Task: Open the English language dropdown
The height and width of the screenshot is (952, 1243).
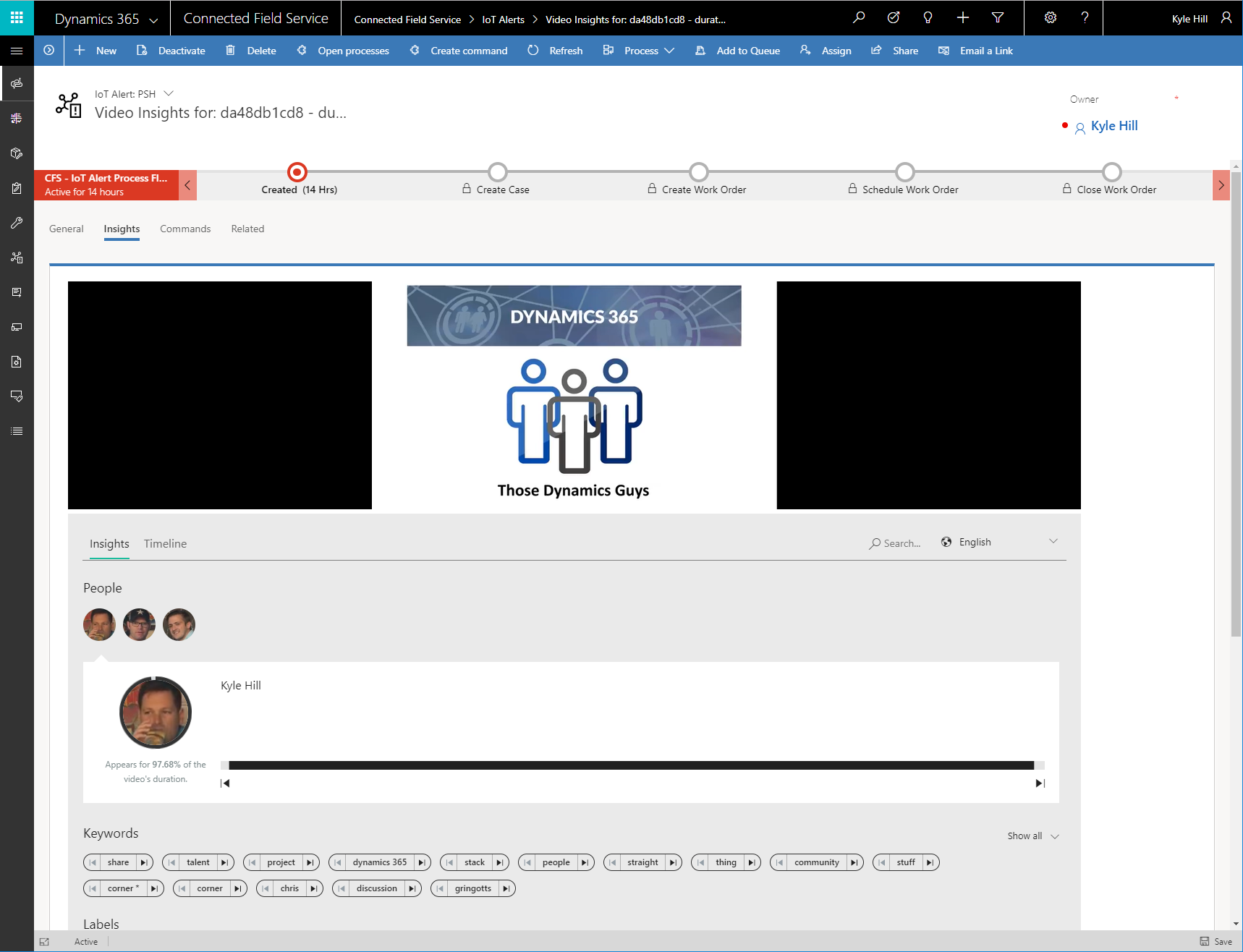Action: (x=999, y=542)
